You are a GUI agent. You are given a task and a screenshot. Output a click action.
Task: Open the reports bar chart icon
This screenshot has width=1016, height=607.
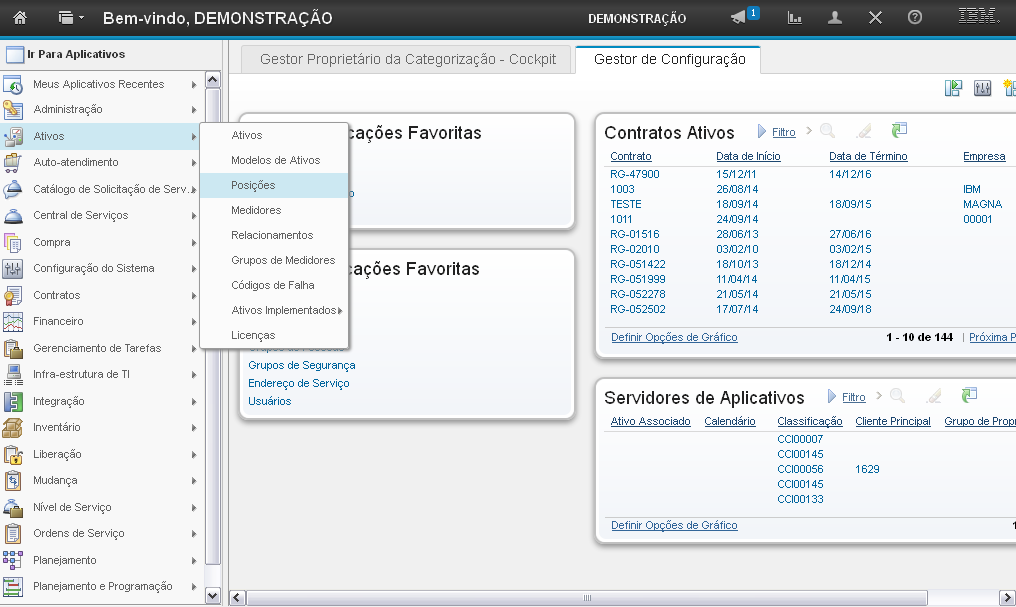(x=795, y=18)
